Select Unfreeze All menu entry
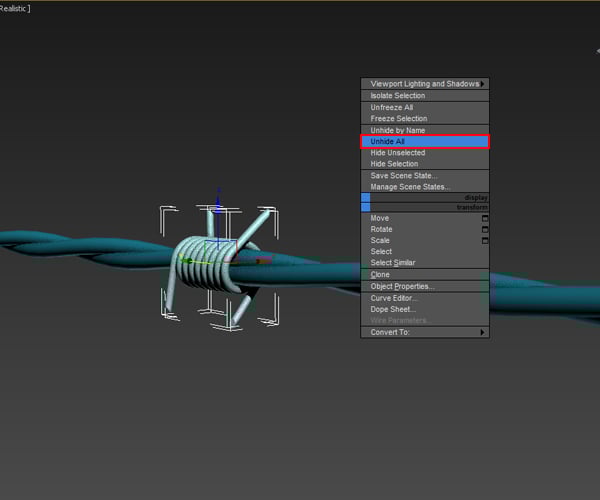Screen dimensions: 600x500 coord(425,107)
